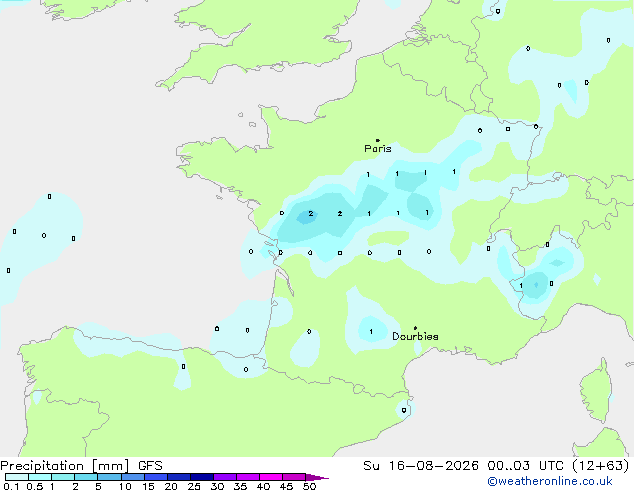
Task: Click the legend arrow beyond 50 mm
Action: coord(317,477)
